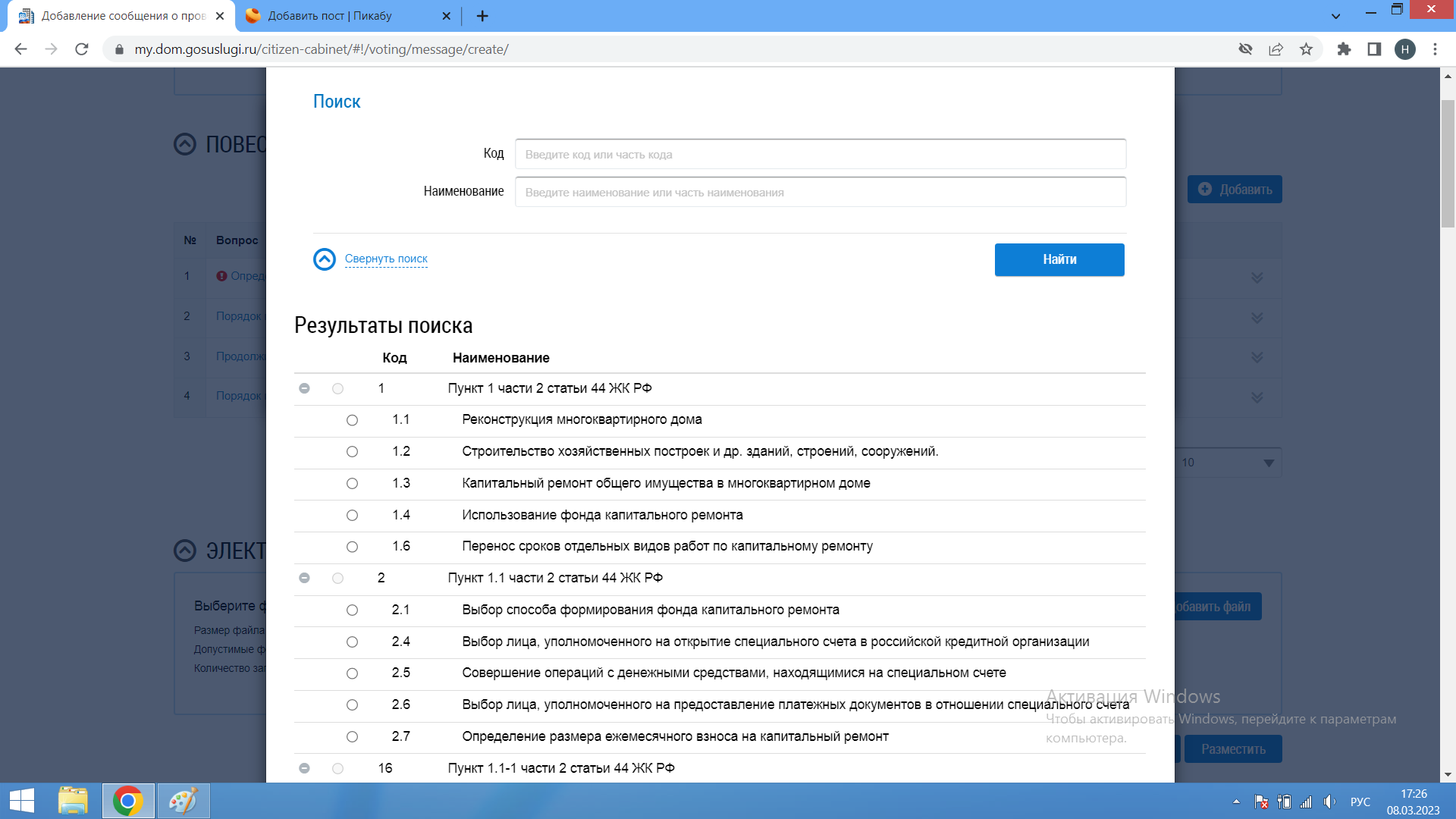1456x819 pixels.
Task: Open Chrome three-dot menu
Action: (x=1435, y=49)
